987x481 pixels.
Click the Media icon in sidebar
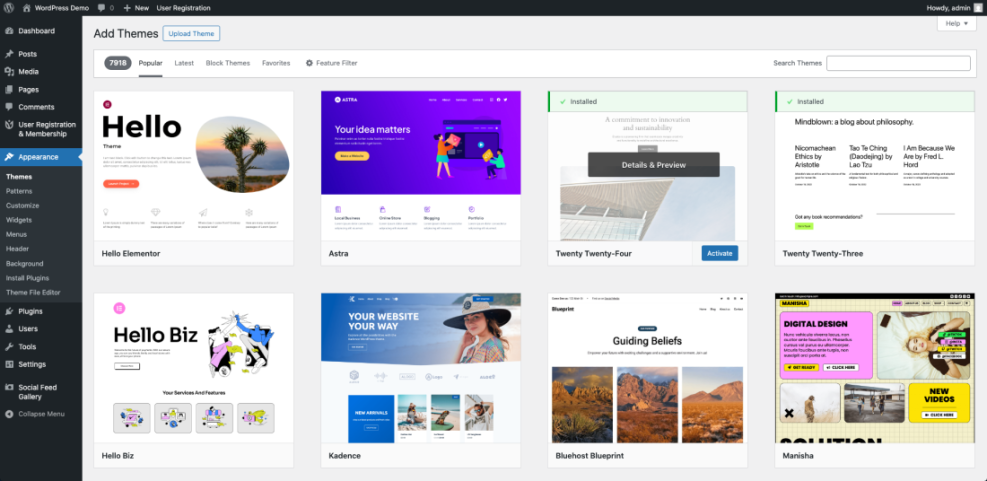click(9, 72)
